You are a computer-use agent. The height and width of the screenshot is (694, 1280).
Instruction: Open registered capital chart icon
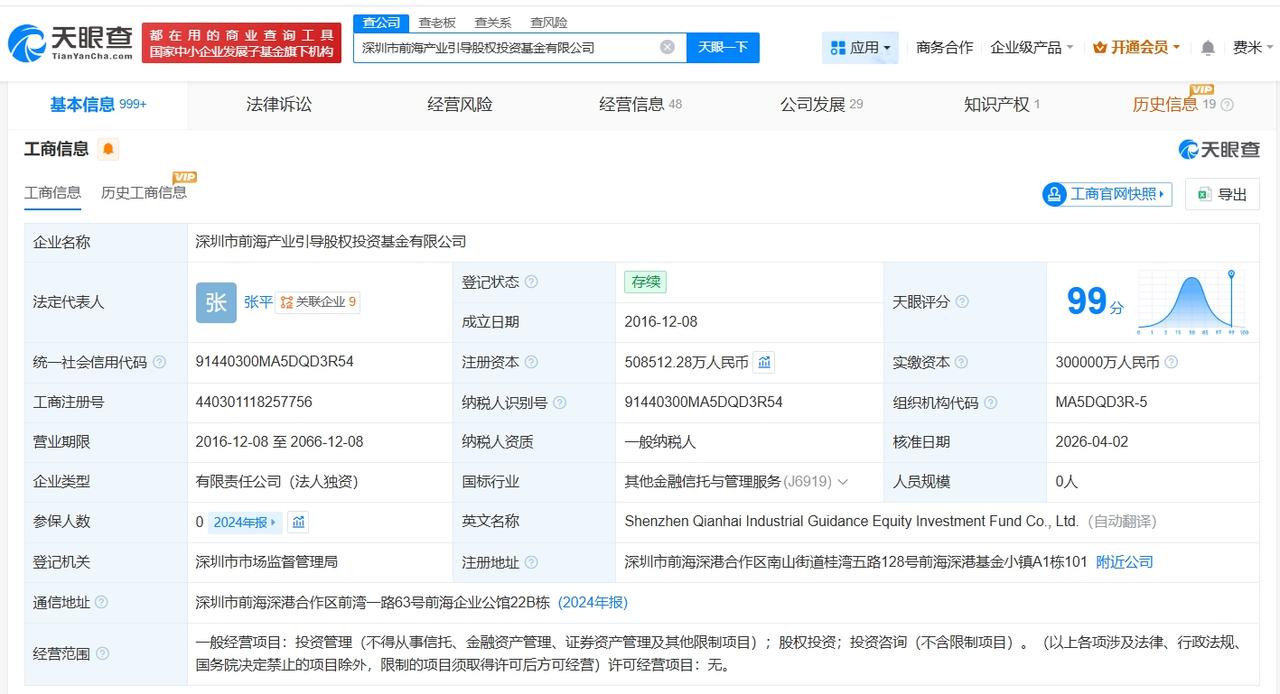[764, 362]
